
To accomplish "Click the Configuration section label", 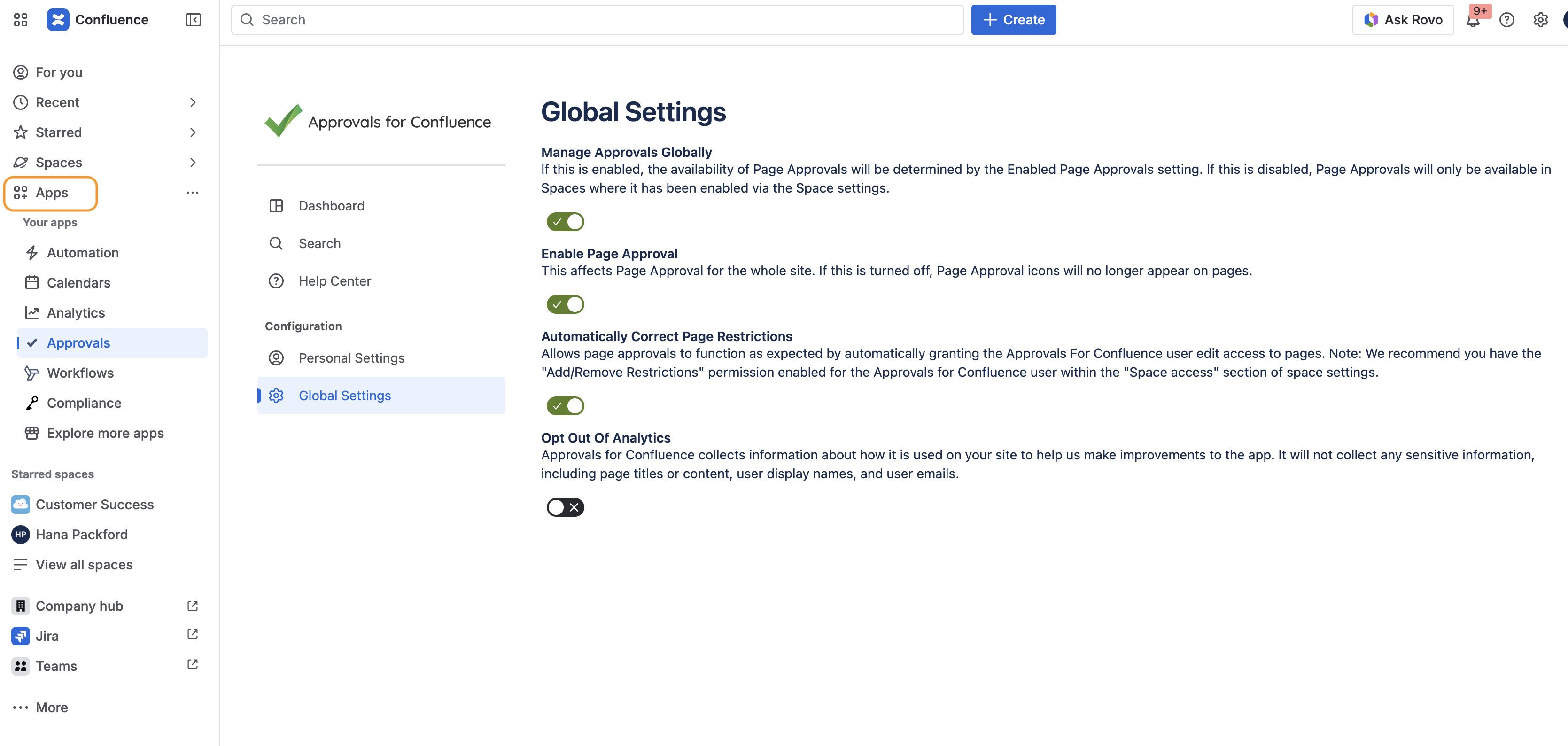I will pyautogui.click(x=303, y=326).
